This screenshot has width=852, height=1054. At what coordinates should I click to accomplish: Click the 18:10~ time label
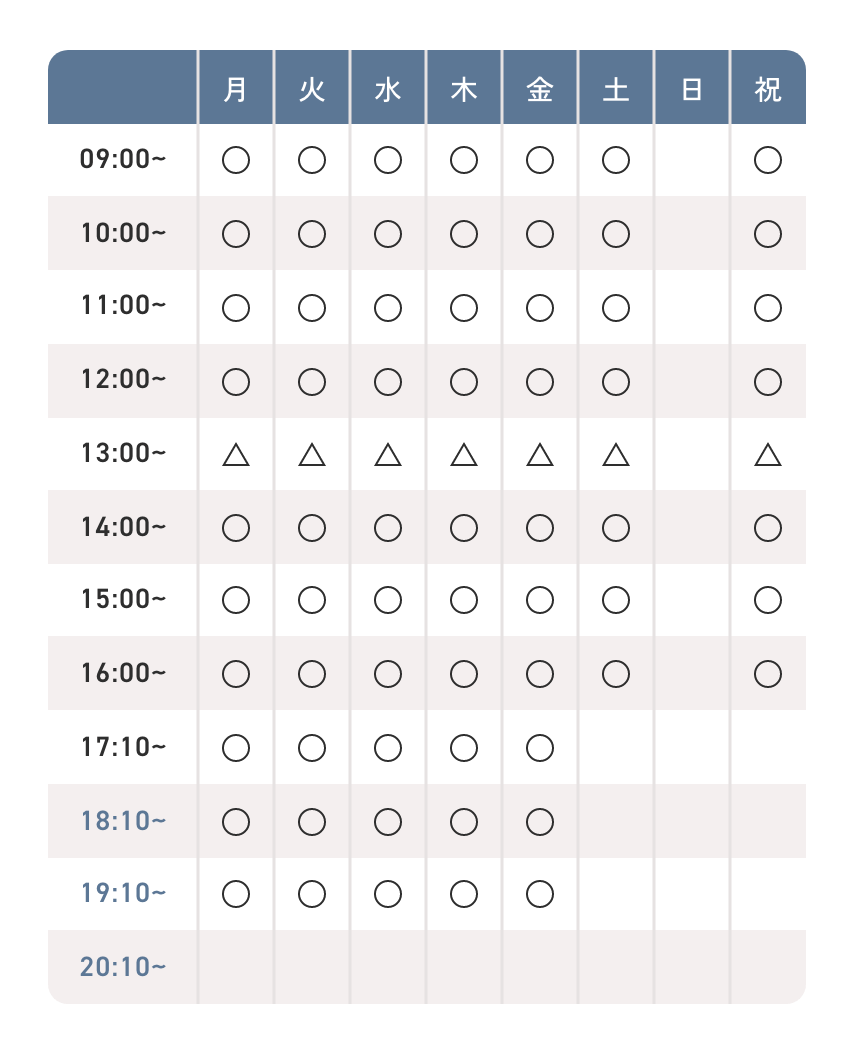(123, 821)
